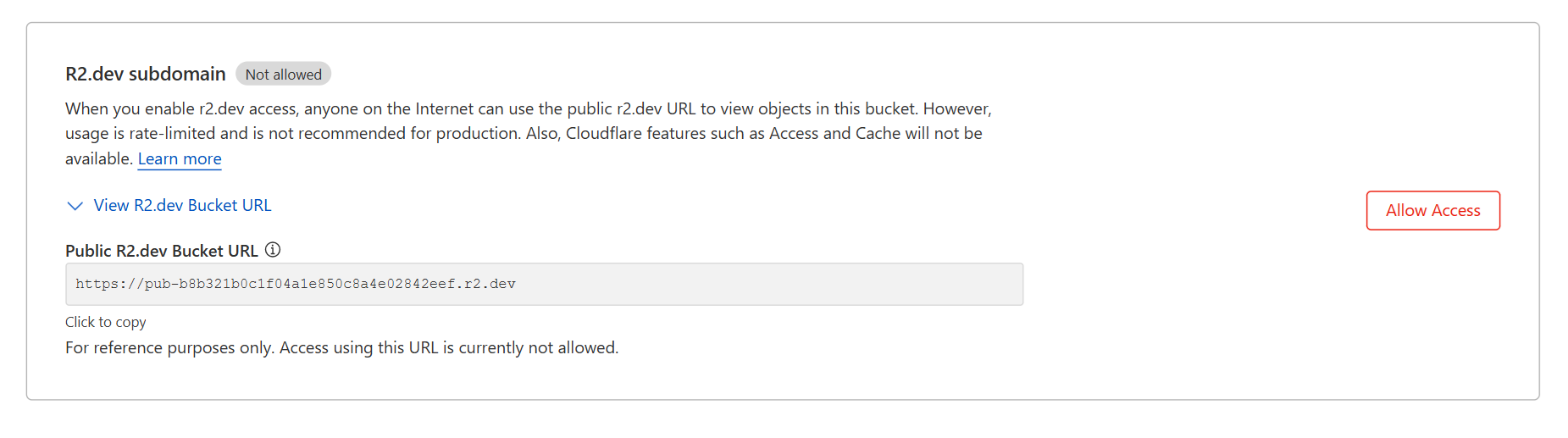Select the R2.dev subdomain heading

click(x=146, y=75)
